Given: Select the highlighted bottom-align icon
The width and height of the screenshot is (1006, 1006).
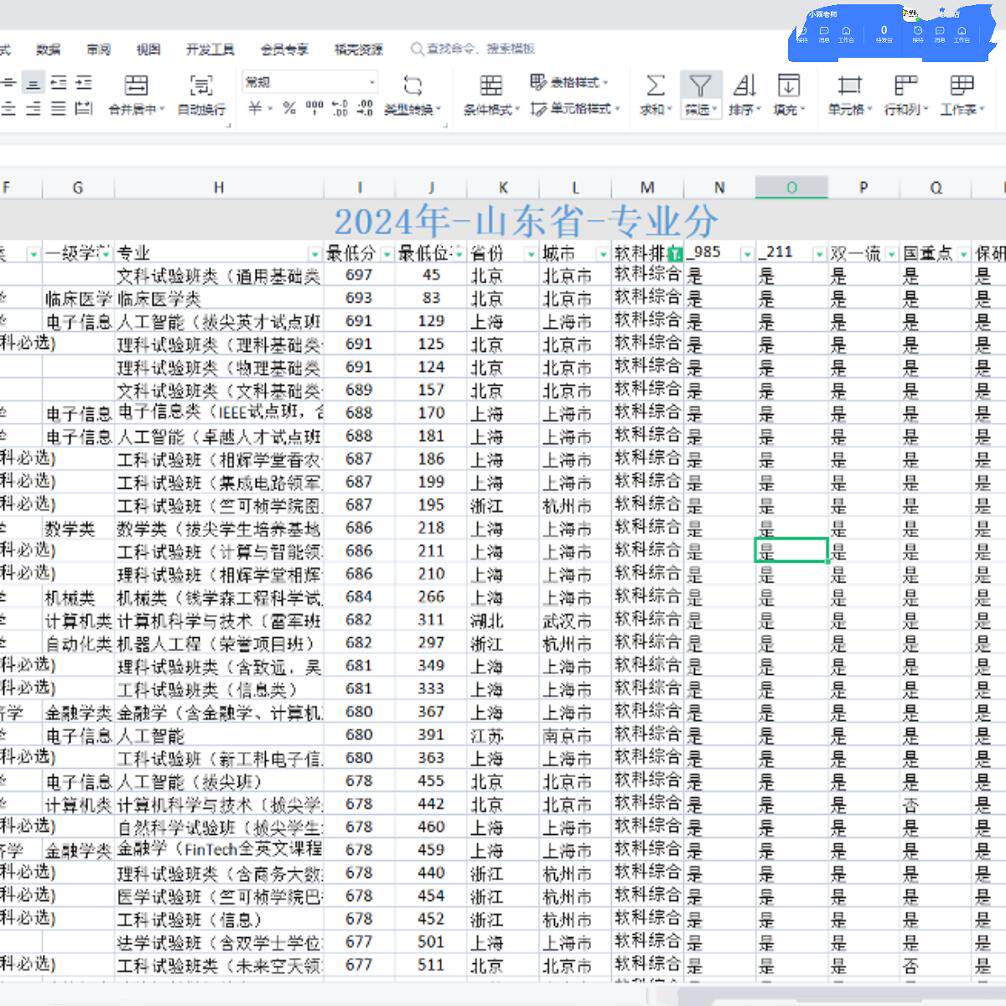Looking at the screenshot, I should click(x=33, y=83).
